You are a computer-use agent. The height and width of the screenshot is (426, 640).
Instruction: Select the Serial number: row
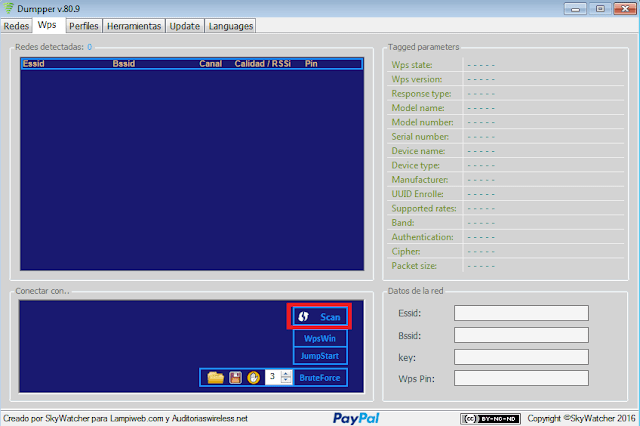pos(505,137)
